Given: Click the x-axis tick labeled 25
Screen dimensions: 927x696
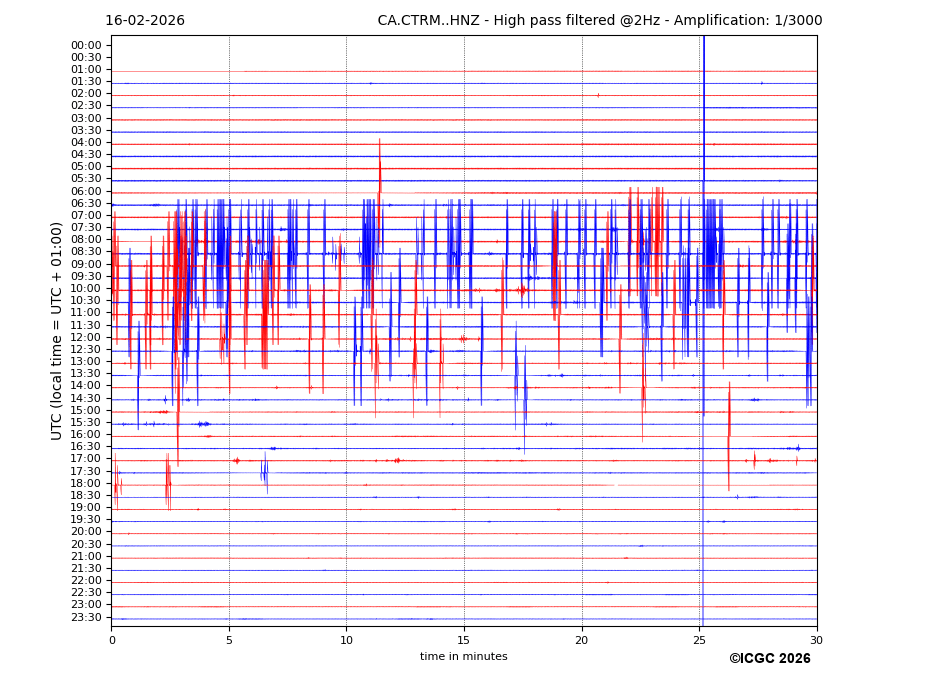Looking at the screenshot, I should [699, 640].
